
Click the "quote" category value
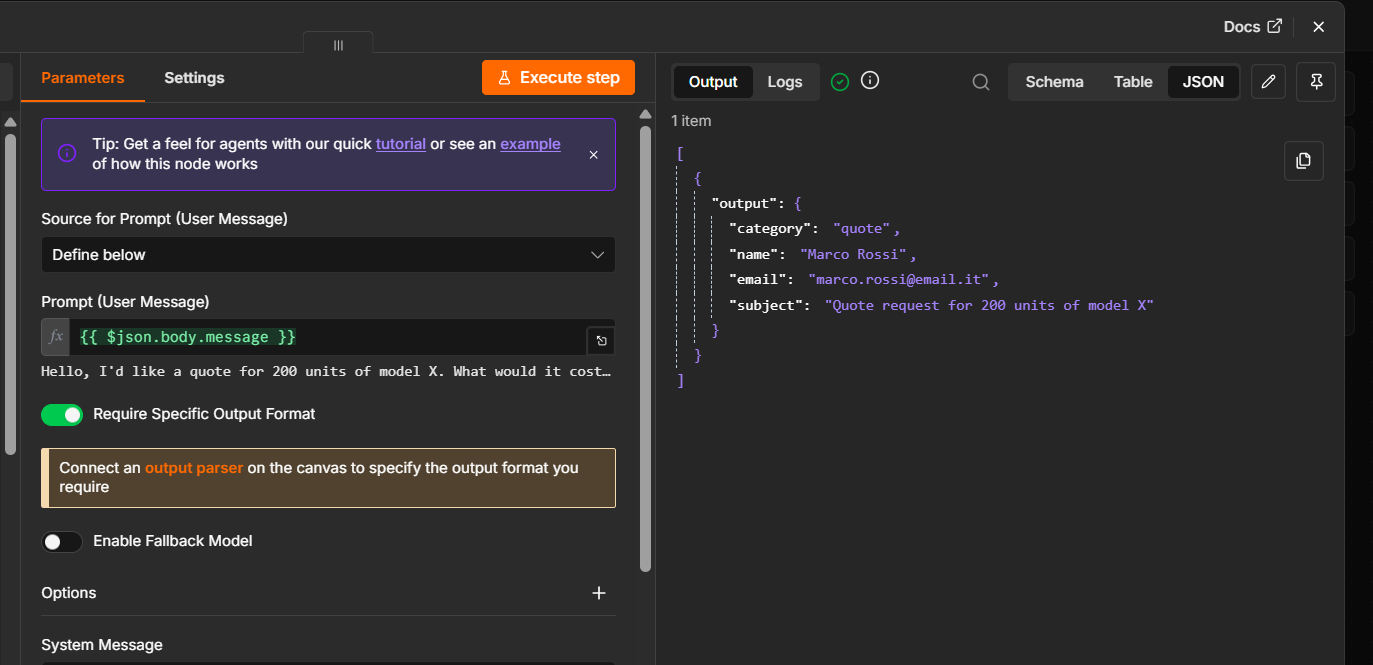tap(863, 229)
